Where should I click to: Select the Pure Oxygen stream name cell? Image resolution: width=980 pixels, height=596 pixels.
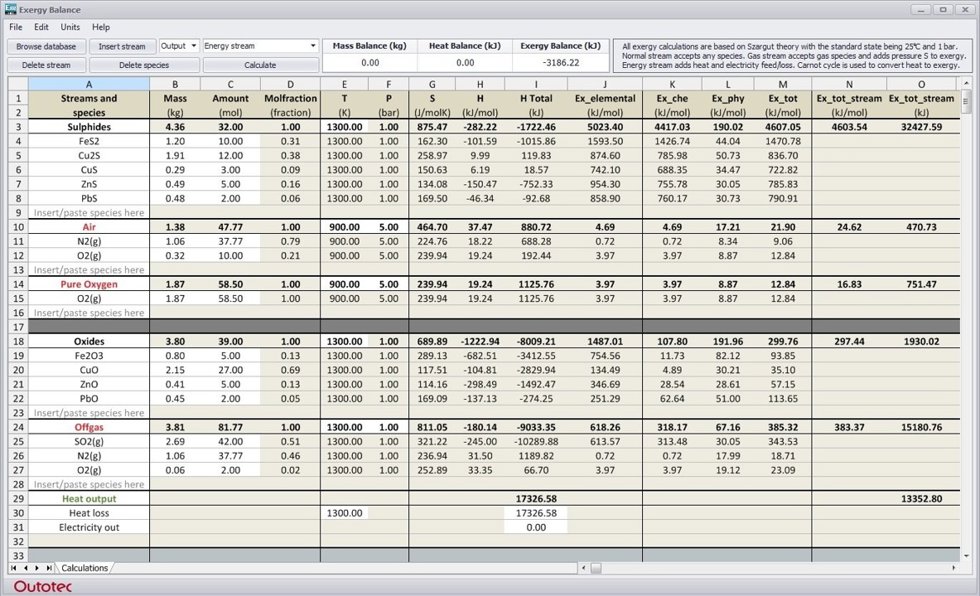coord(89,284)
